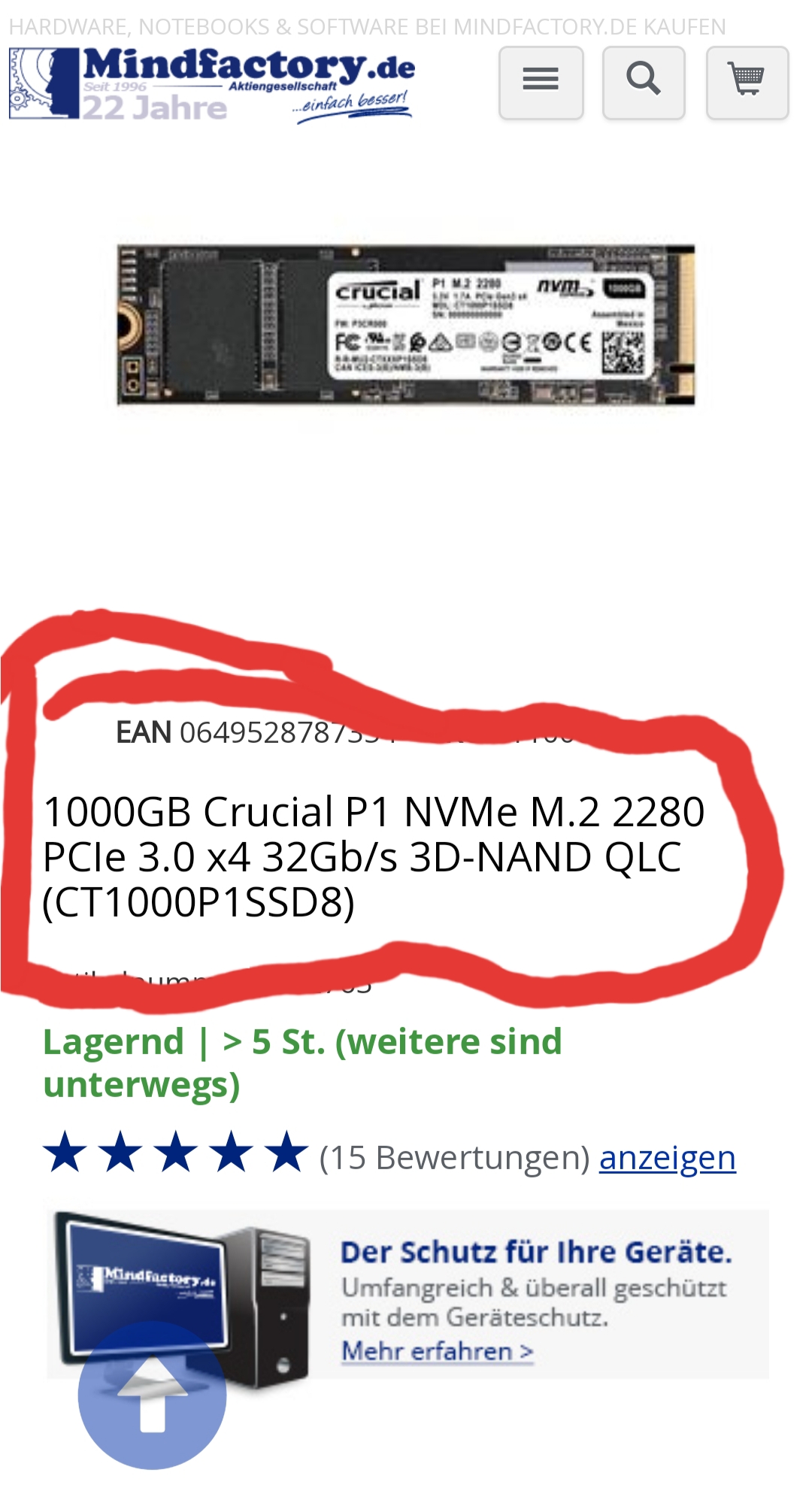Tap the green Lagernd stock status text

(x=302, y=1063)
